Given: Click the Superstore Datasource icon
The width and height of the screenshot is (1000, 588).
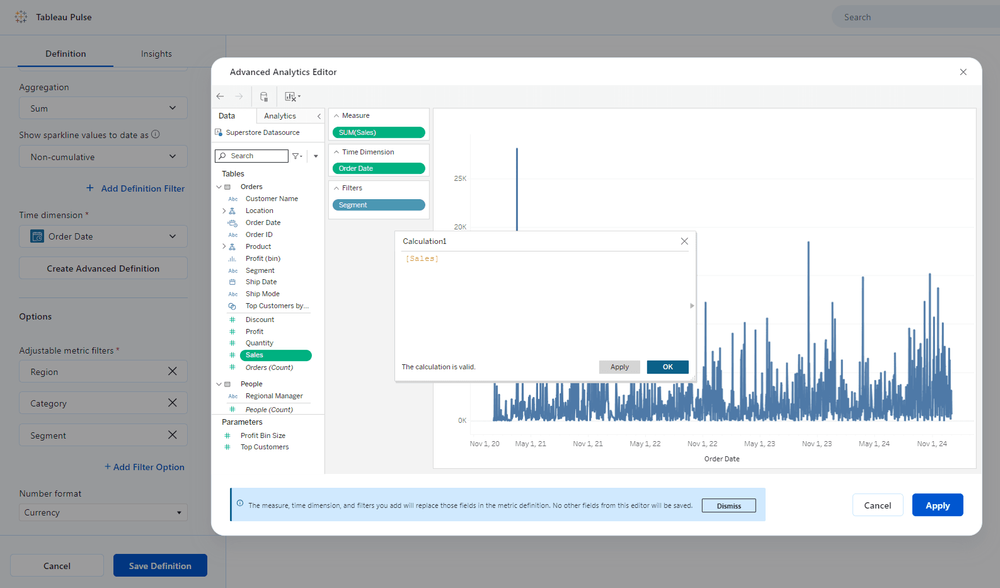Looking at the screenshot, I should (x=219, y=132).
